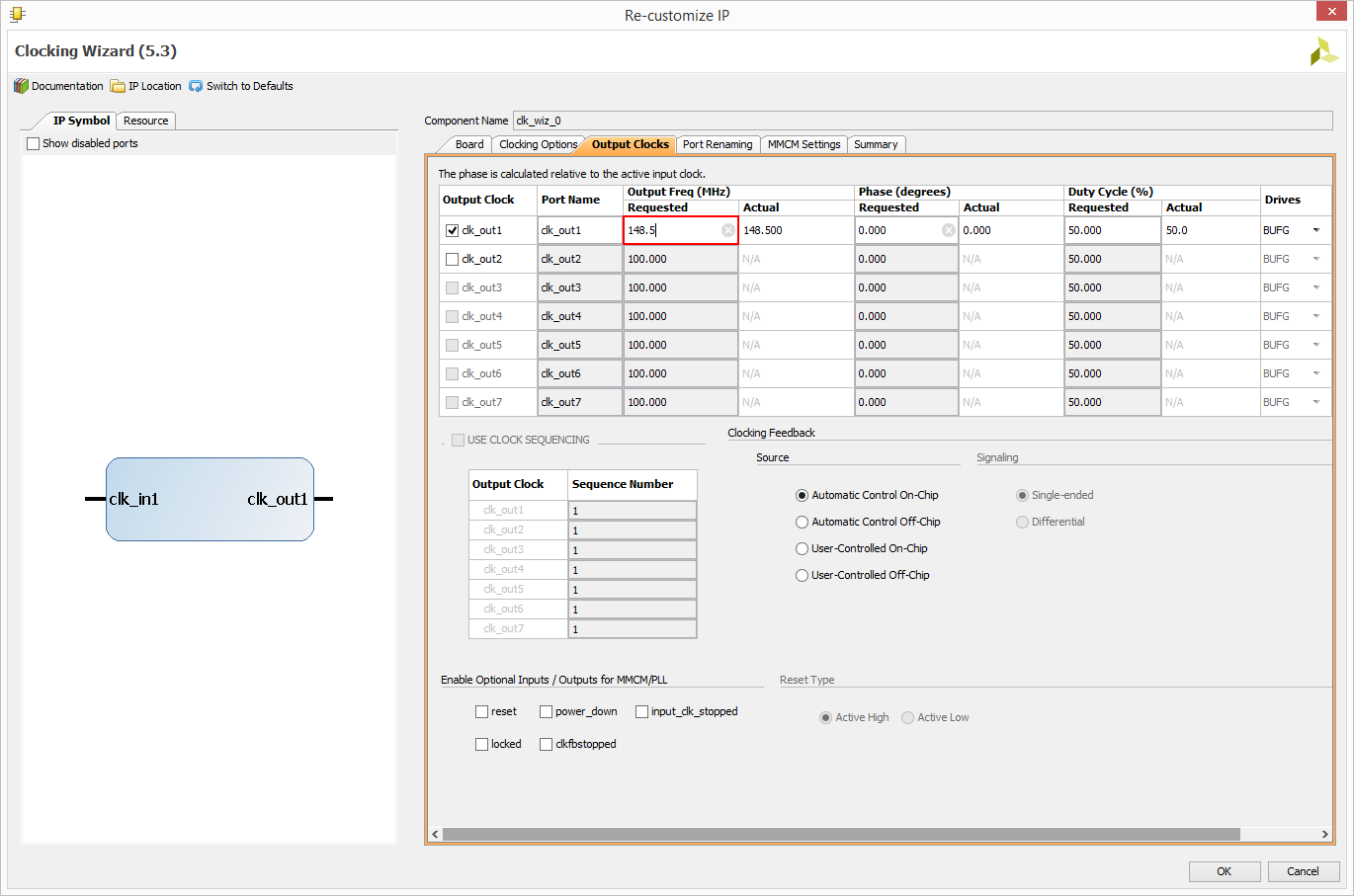
Task: Open the Documentation book icon
Action: (x=21, y=86)
